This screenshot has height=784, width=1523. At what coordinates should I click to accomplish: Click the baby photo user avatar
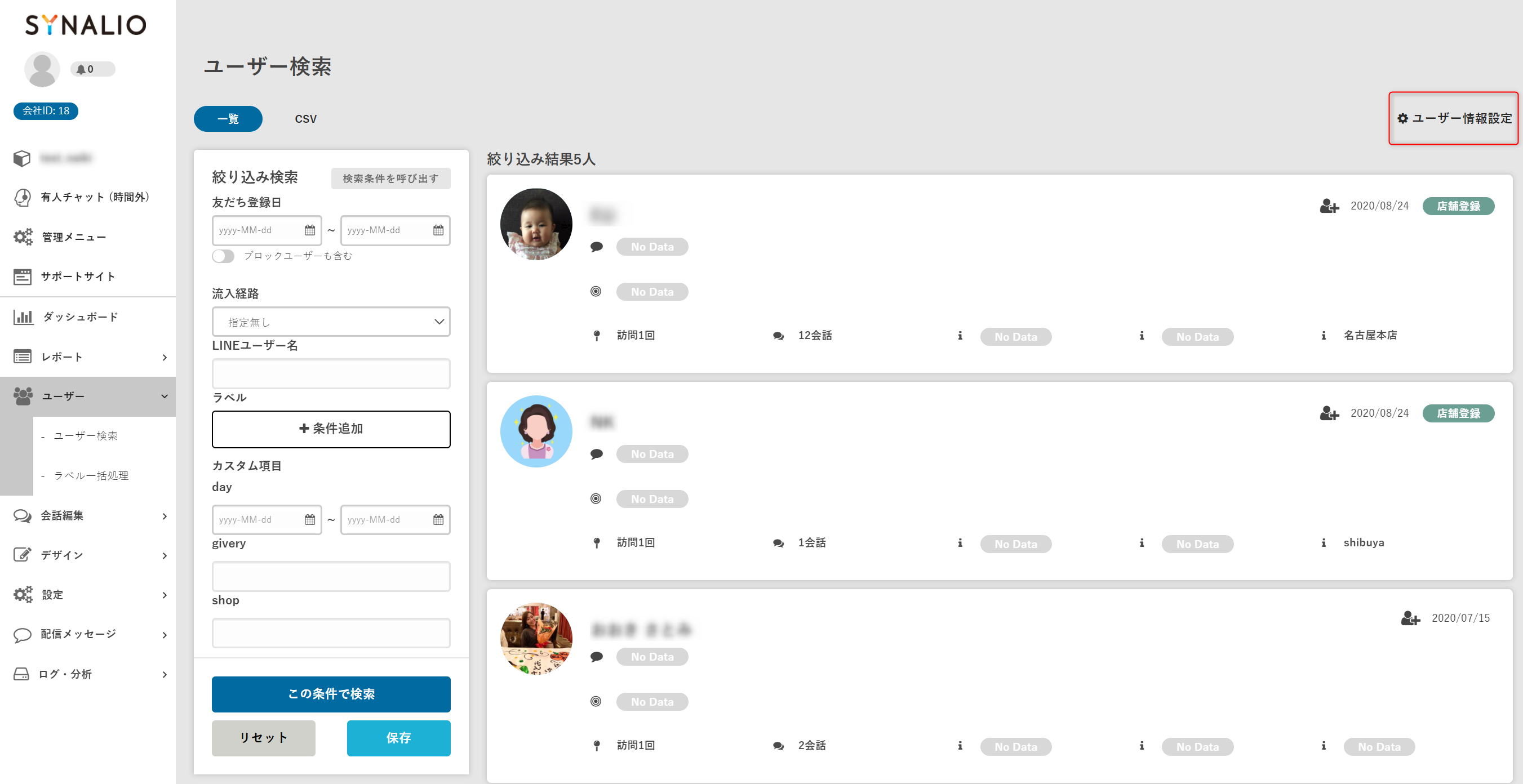(x=536, y=224)
